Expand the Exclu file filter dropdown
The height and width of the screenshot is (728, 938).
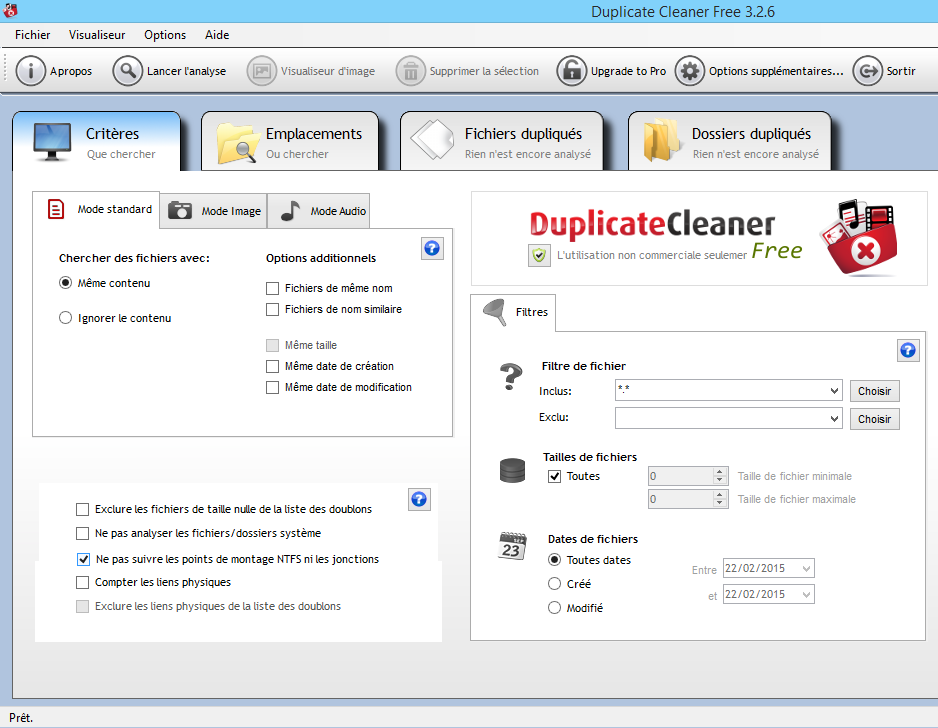click(x=835, y=419)
